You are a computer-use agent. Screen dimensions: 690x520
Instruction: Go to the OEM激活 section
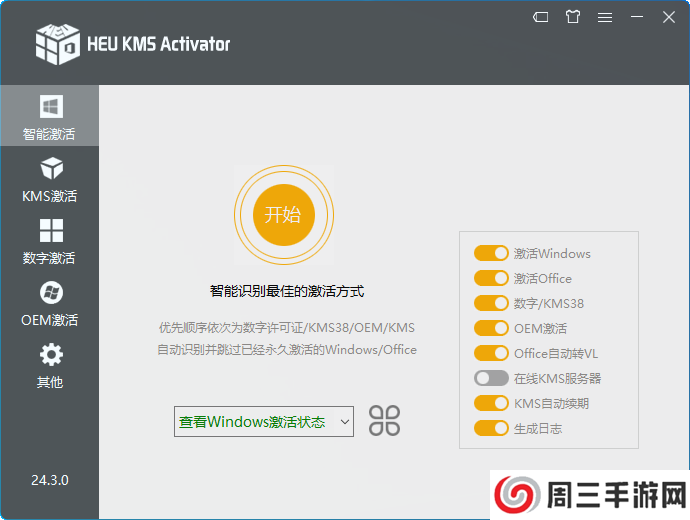point(50,303)
